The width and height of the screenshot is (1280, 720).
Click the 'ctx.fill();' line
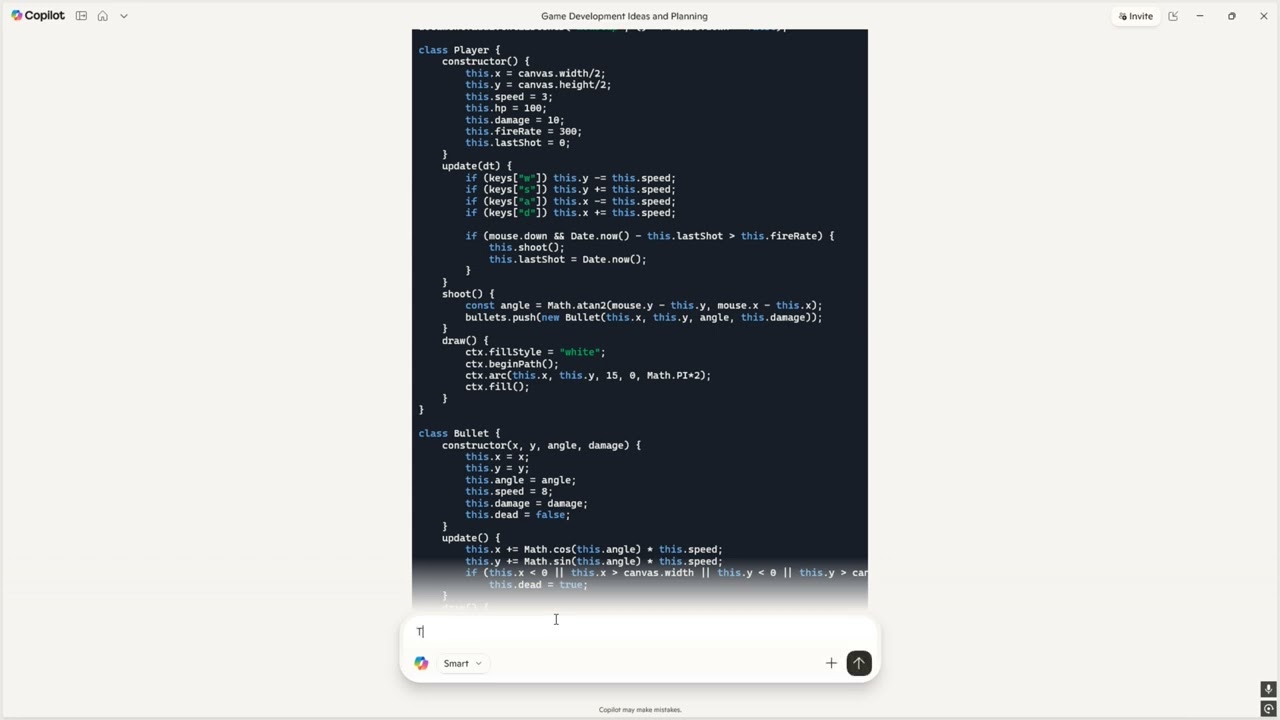(497, 387)
